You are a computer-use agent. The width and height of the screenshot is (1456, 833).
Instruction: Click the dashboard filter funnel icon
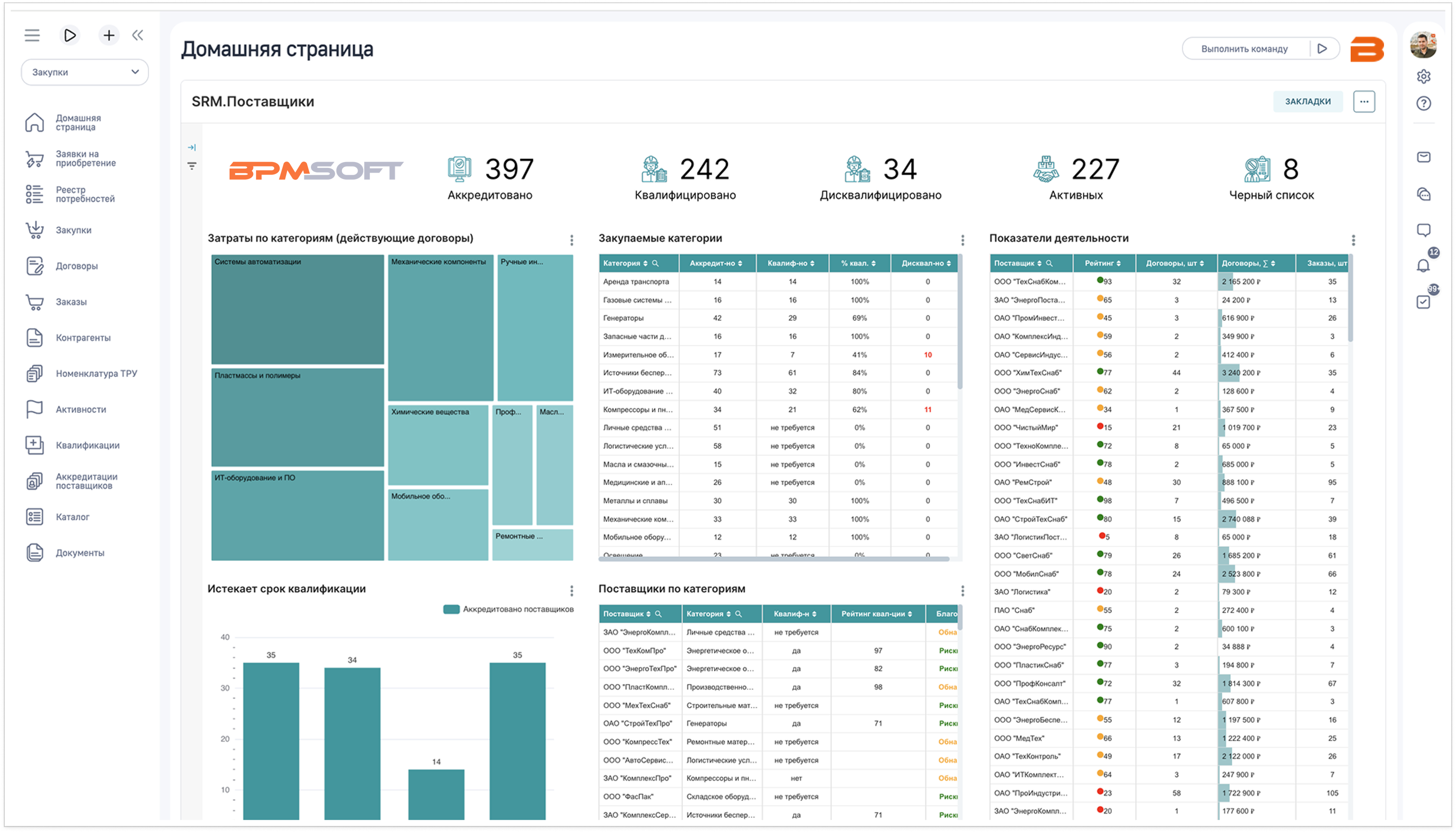point(192,166)
